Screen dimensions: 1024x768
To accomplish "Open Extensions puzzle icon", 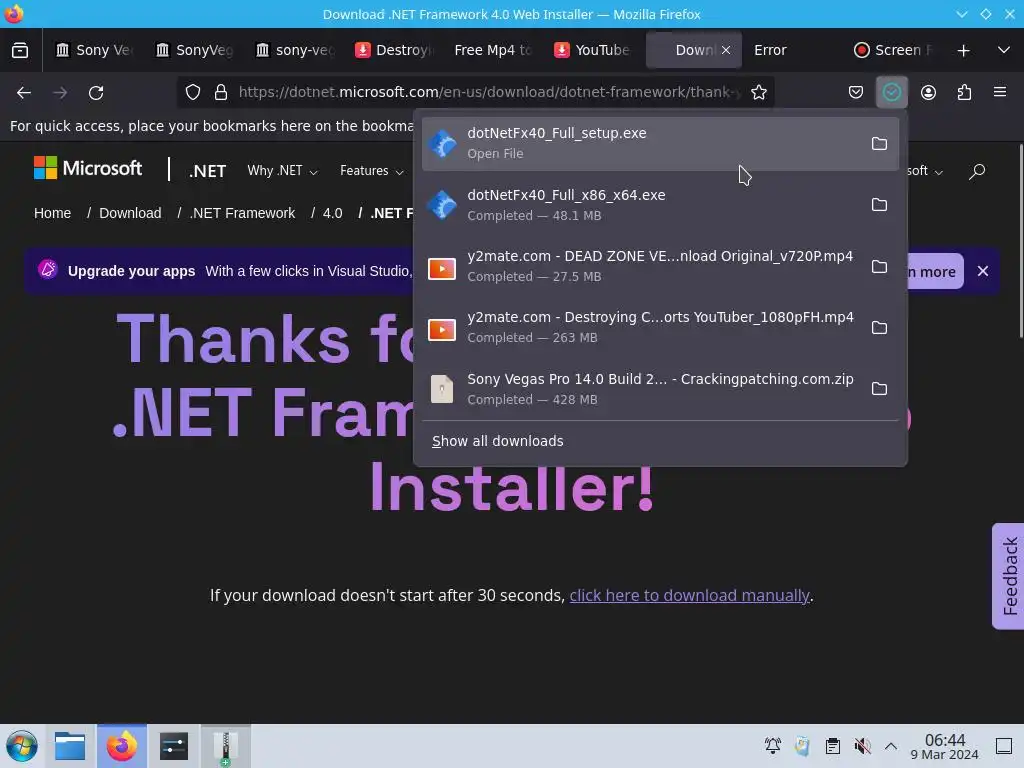I will pyautogui.click(x=965, y=92).
